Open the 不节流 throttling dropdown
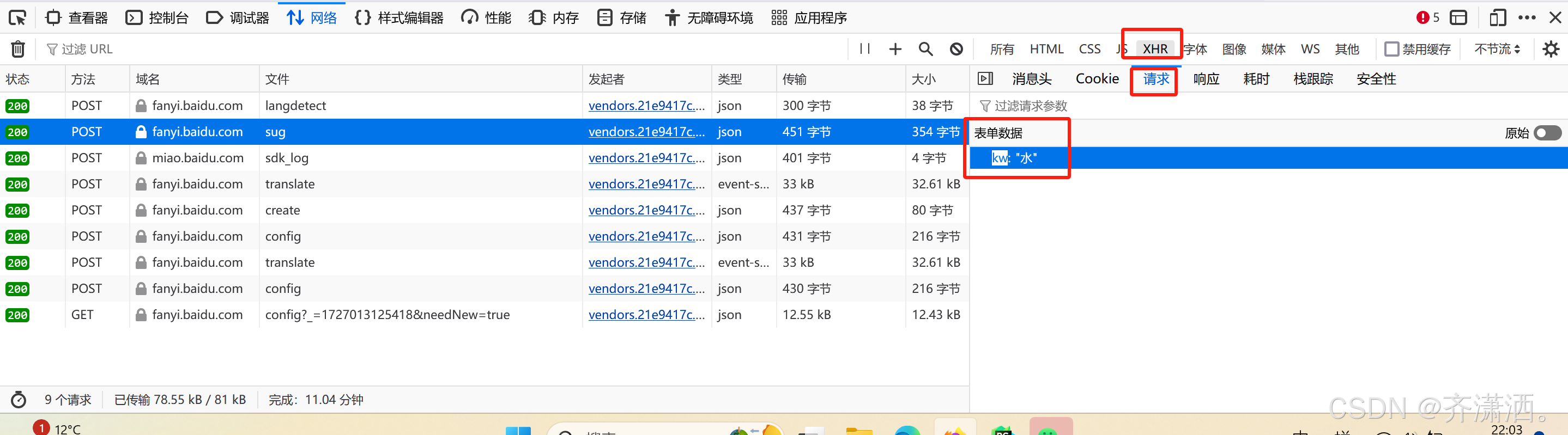This screenshot has width=1568, height=435. 1497,48
